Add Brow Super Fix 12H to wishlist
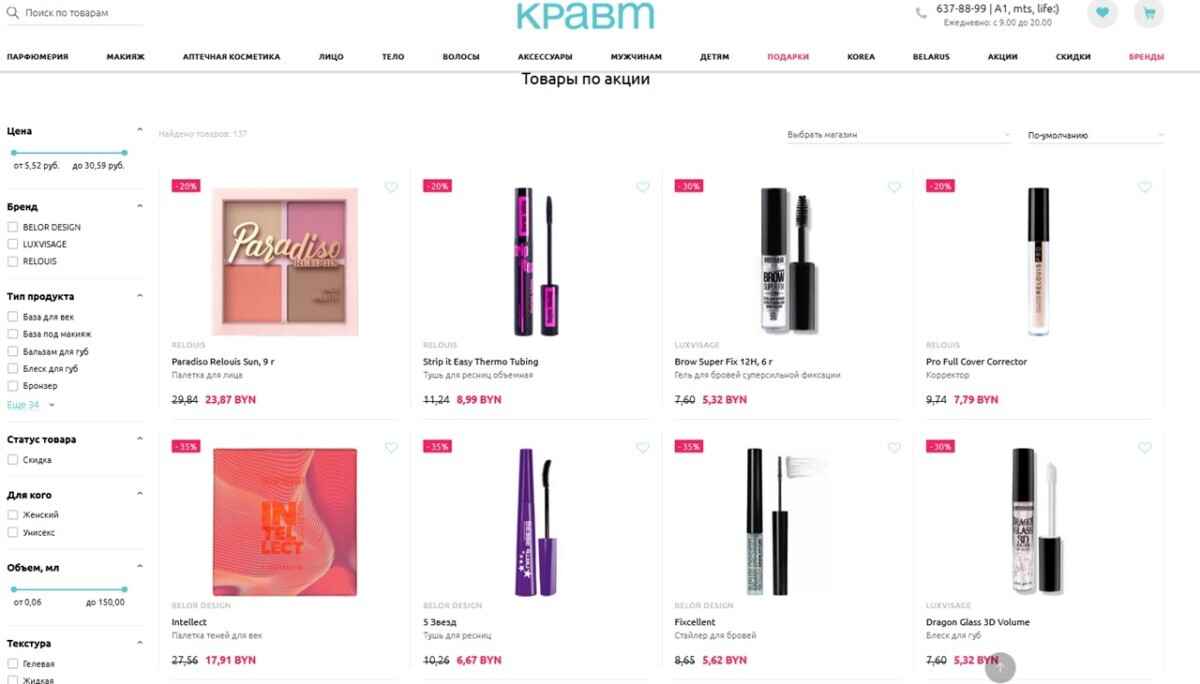Screen dimensions: 1200x684 tap(894, 187)
